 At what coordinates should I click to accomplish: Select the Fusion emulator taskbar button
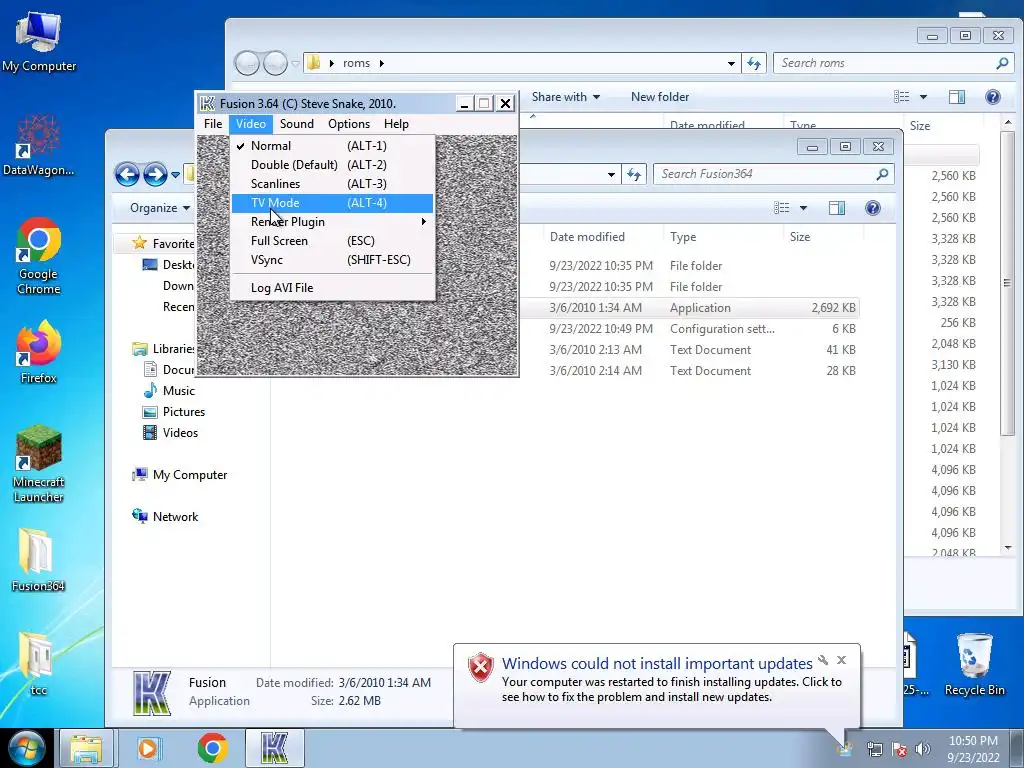(274, 748)
